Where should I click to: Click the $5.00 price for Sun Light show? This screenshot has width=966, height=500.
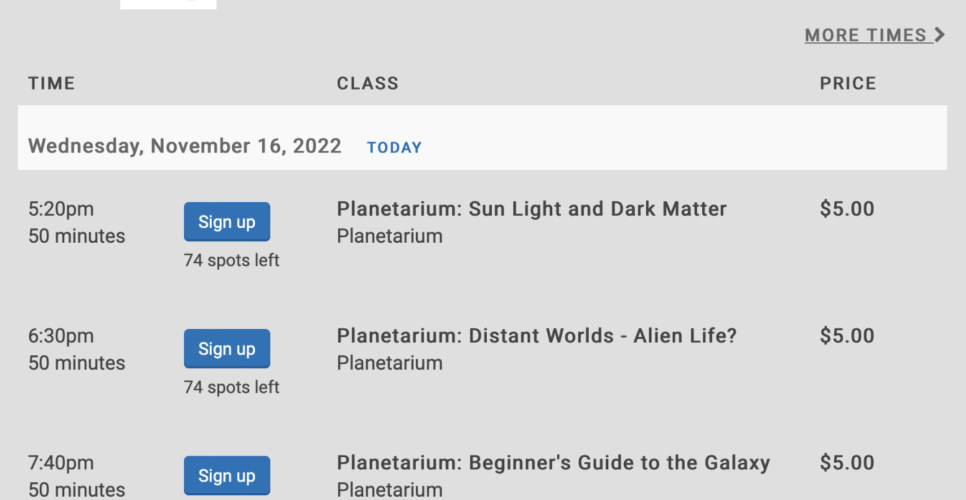847,209
